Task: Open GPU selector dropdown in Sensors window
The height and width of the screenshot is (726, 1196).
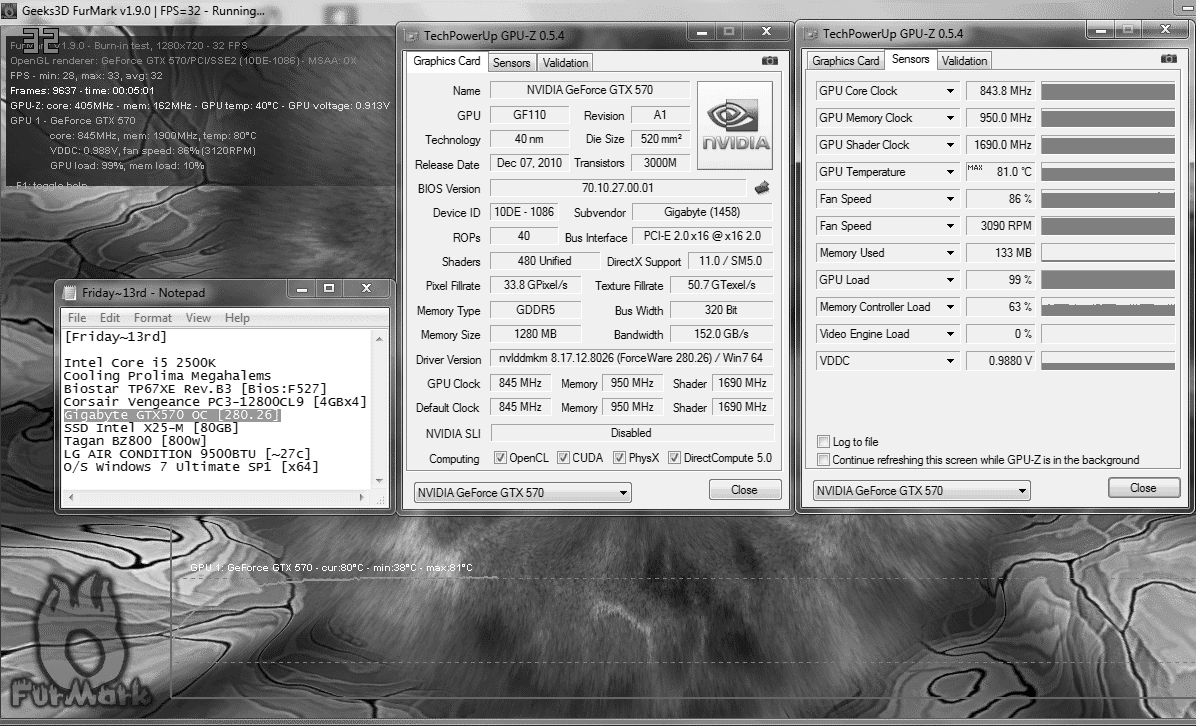Action: pos(921,490)
